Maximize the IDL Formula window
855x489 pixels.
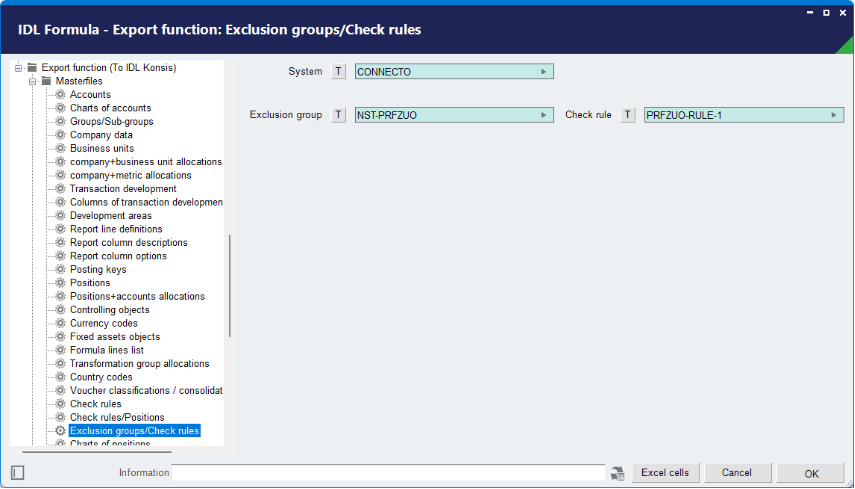point(827,13)
